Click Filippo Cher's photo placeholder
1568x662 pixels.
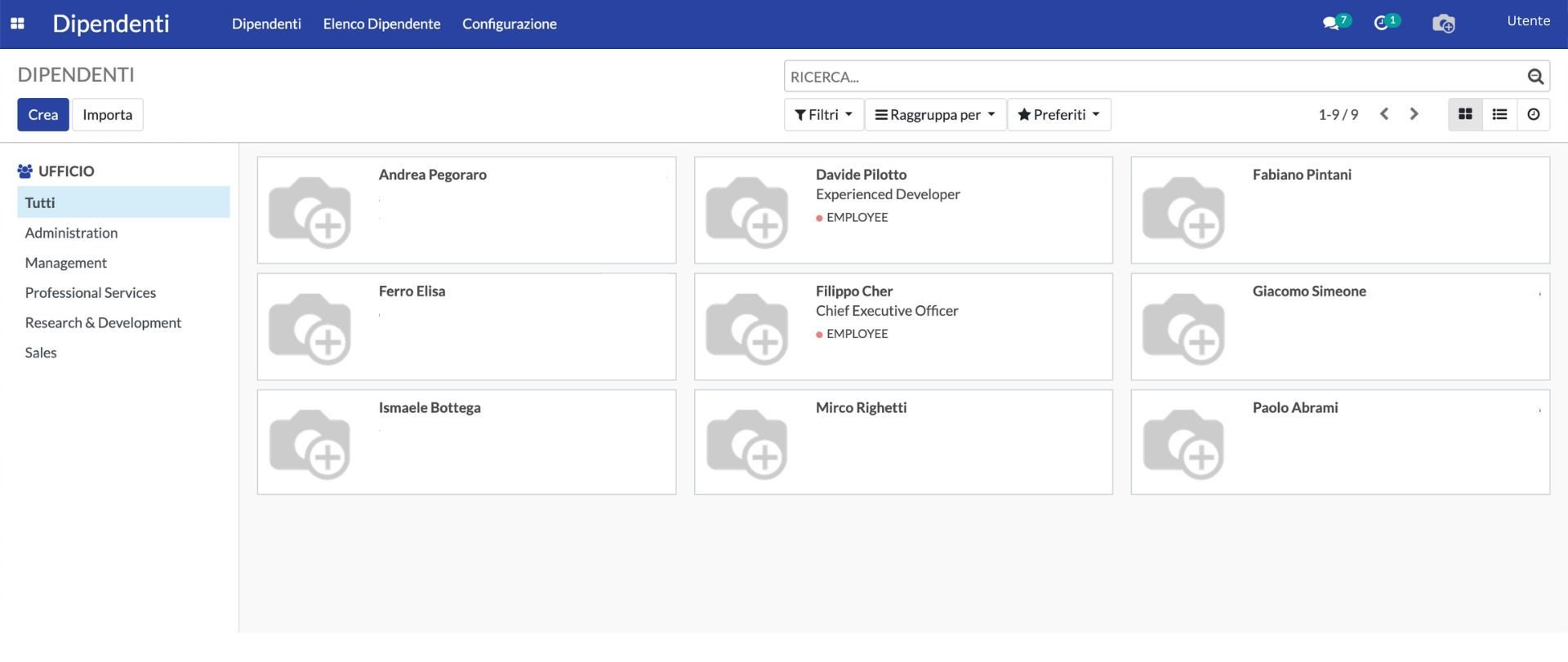[x=746, y=329]
